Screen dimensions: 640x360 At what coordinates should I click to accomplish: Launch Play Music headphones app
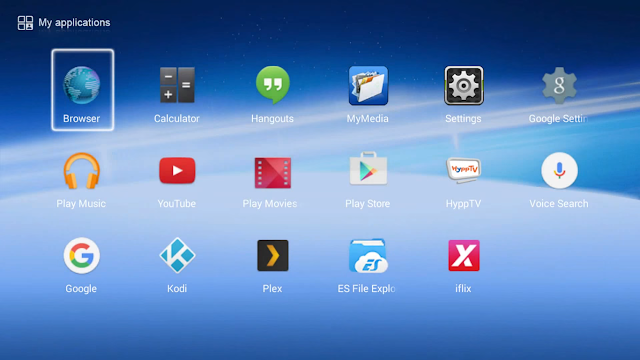pos(82,171)
